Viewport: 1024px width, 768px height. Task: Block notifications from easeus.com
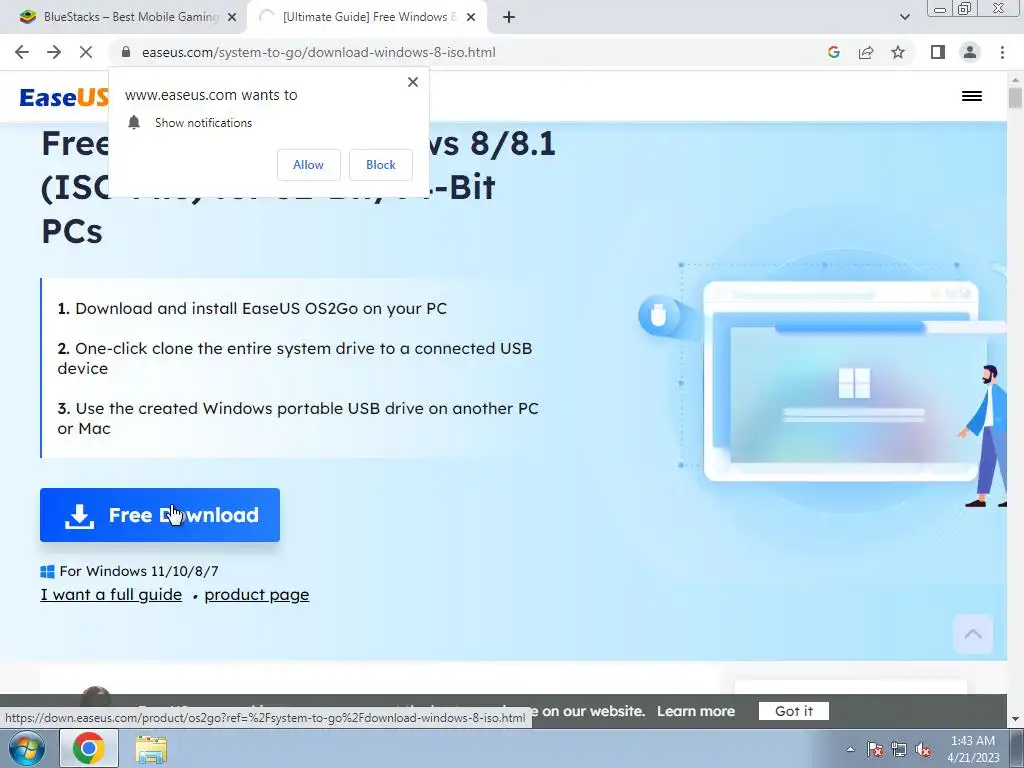381,165
